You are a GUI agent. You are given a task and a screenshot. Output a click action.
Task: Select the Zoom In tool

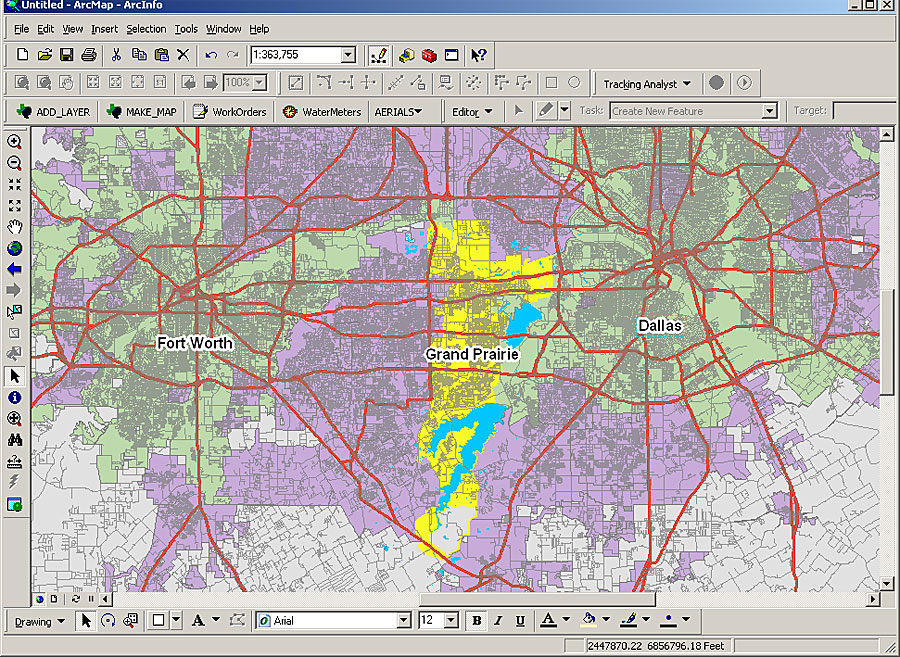coord(15,142)
